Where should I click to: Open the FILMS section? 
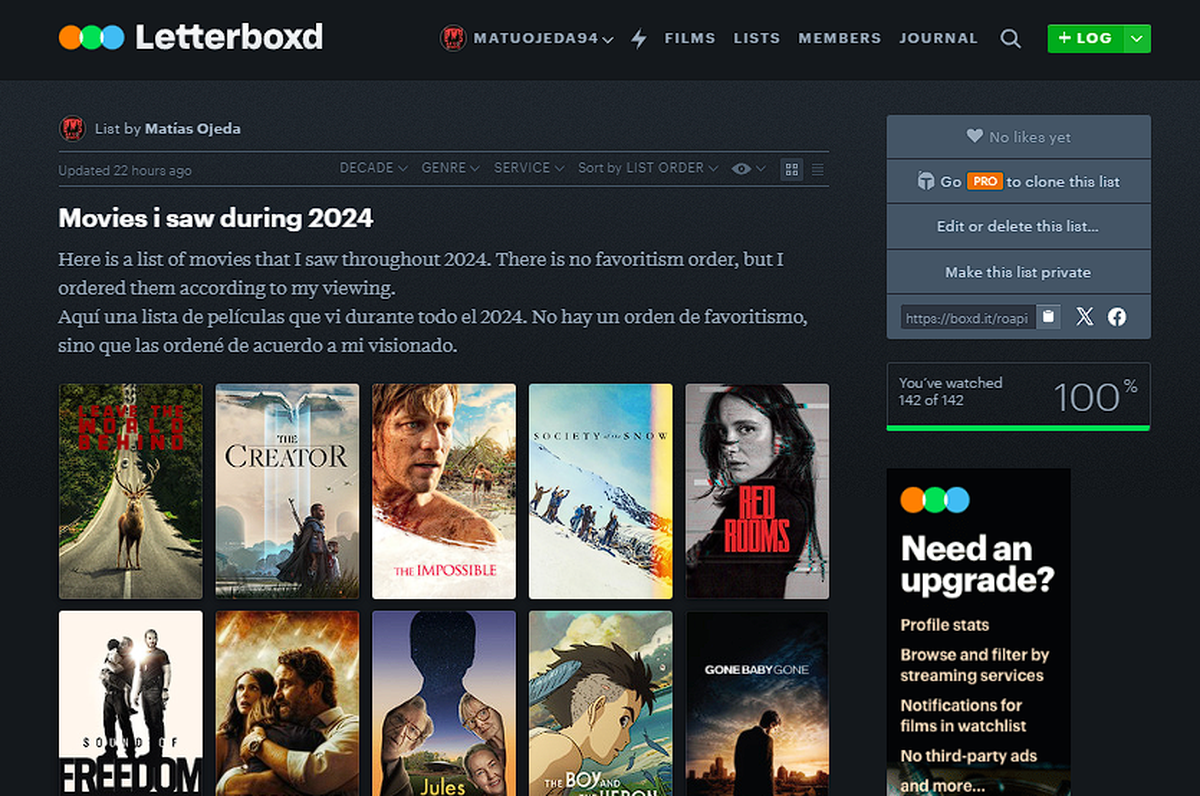(690, 38)
